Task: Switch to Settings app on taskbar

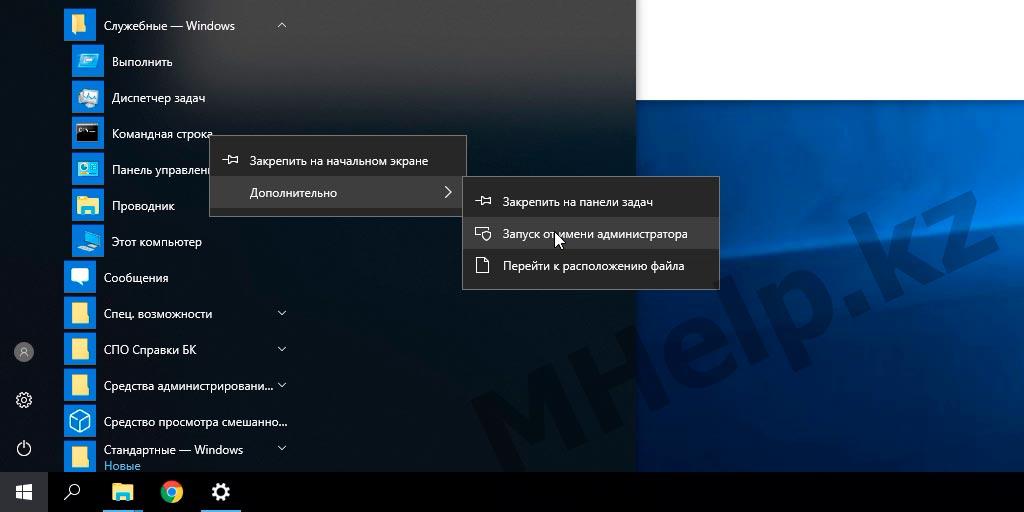Action: pos(221,492)
